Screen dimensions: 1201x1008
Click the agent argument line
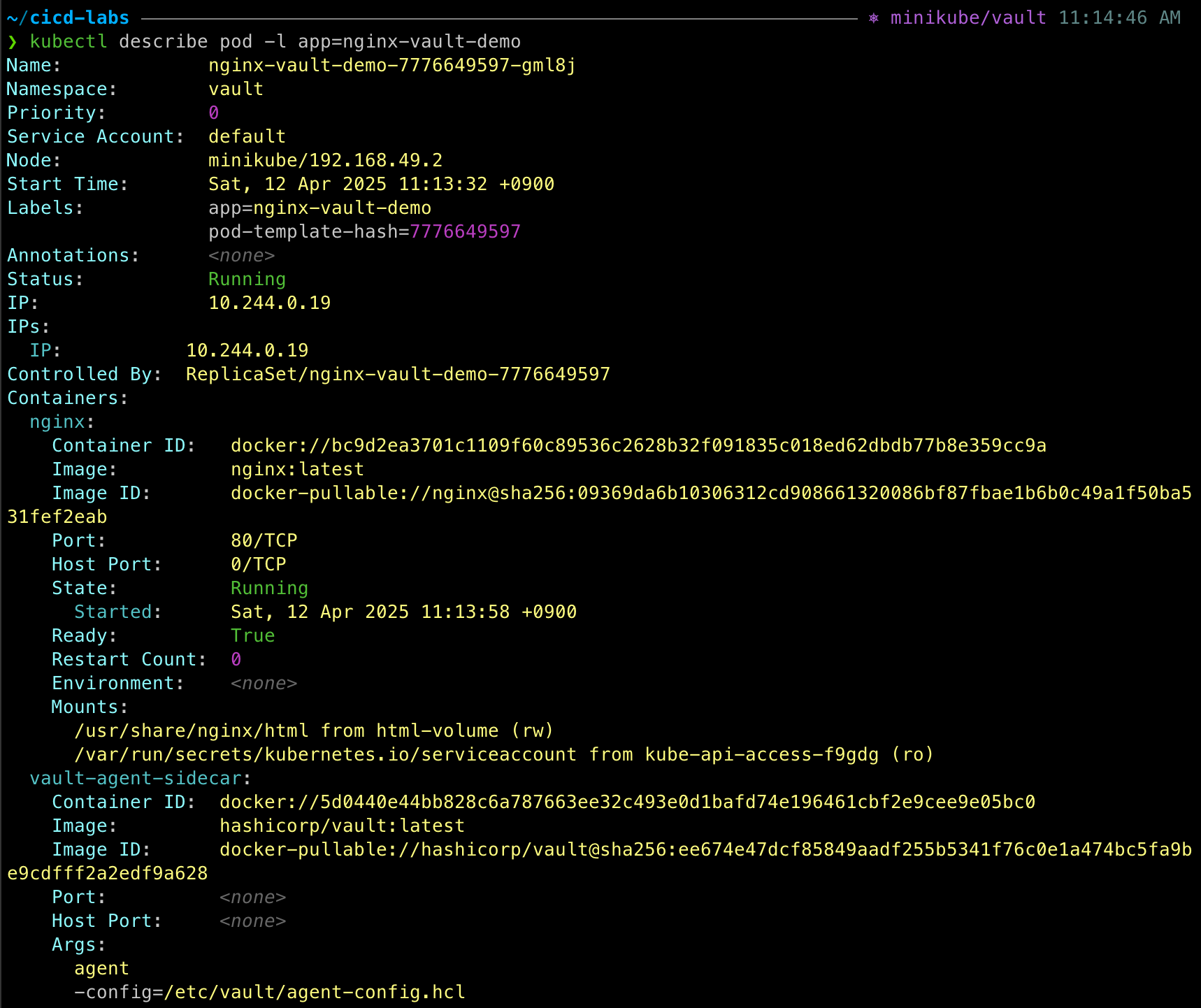pyautogui.click(x=101, y=969)
